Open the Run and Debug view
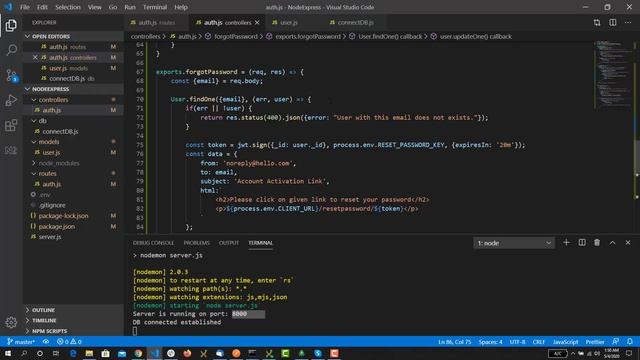Screen dimensions: 640x360 [11, 100]
